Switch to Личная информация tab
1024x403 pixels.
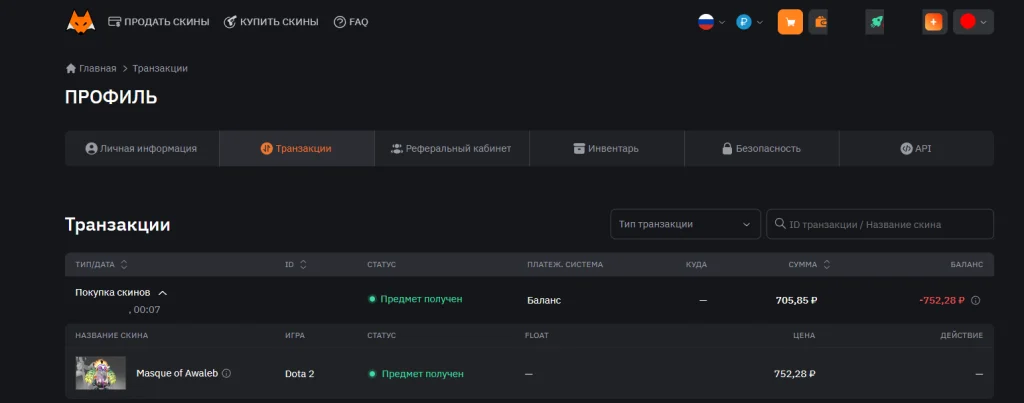(x=142, y=148)
